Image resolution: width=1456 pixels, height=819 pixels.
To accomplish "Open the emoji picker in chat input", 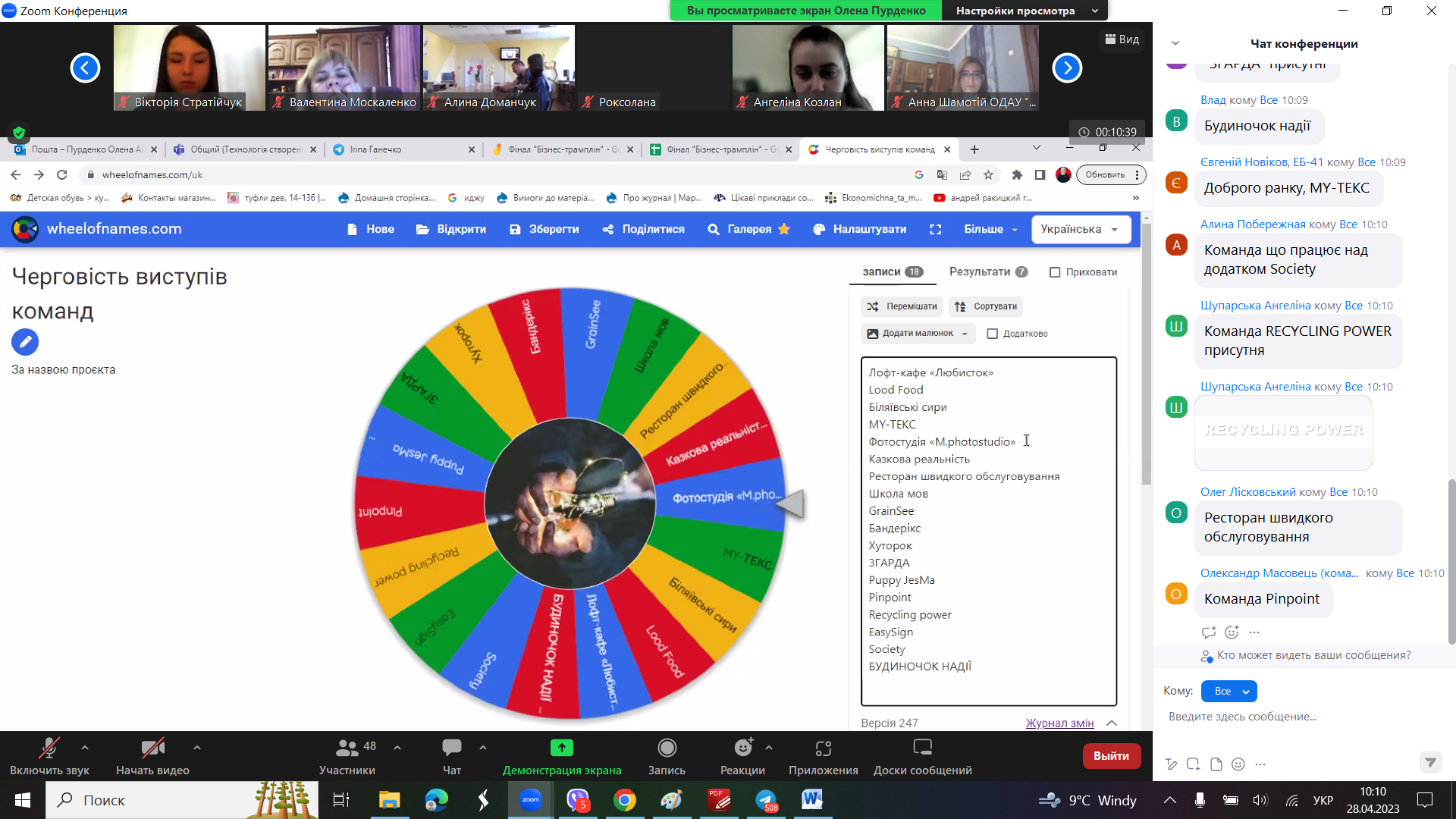I will tap(1238, 764).
